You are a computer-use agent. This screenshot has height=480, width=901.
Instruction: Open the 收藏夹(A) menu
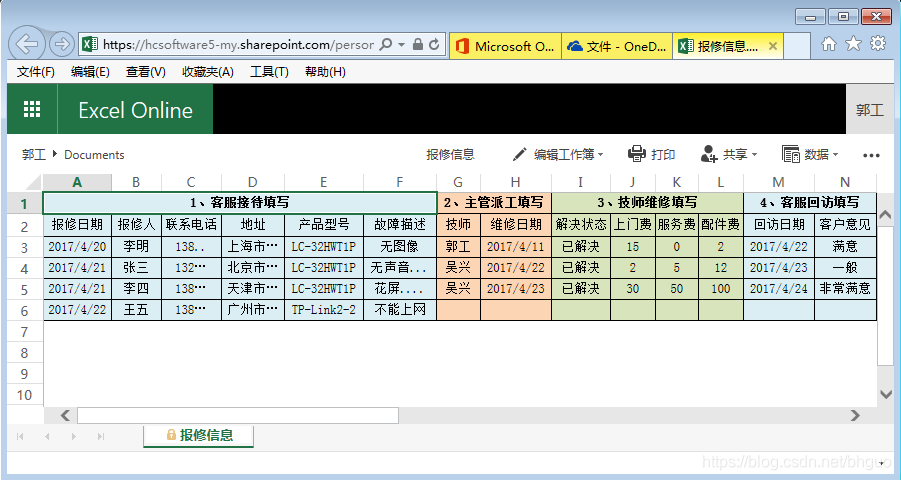(x=208, y=72)
